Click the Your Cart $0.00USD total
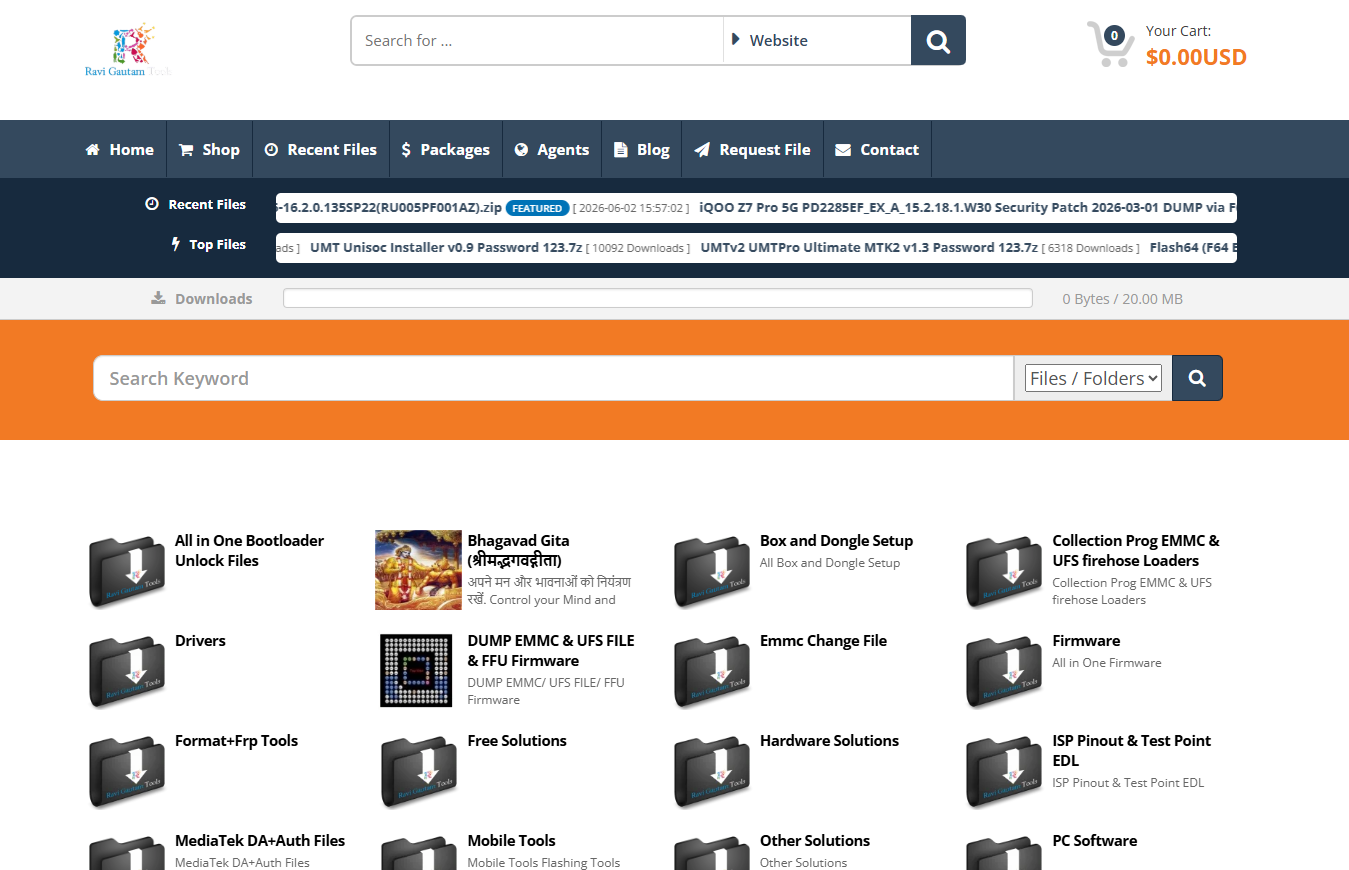The height and width of the screenshot is (870, 1349). click(x=1196, y=57)
